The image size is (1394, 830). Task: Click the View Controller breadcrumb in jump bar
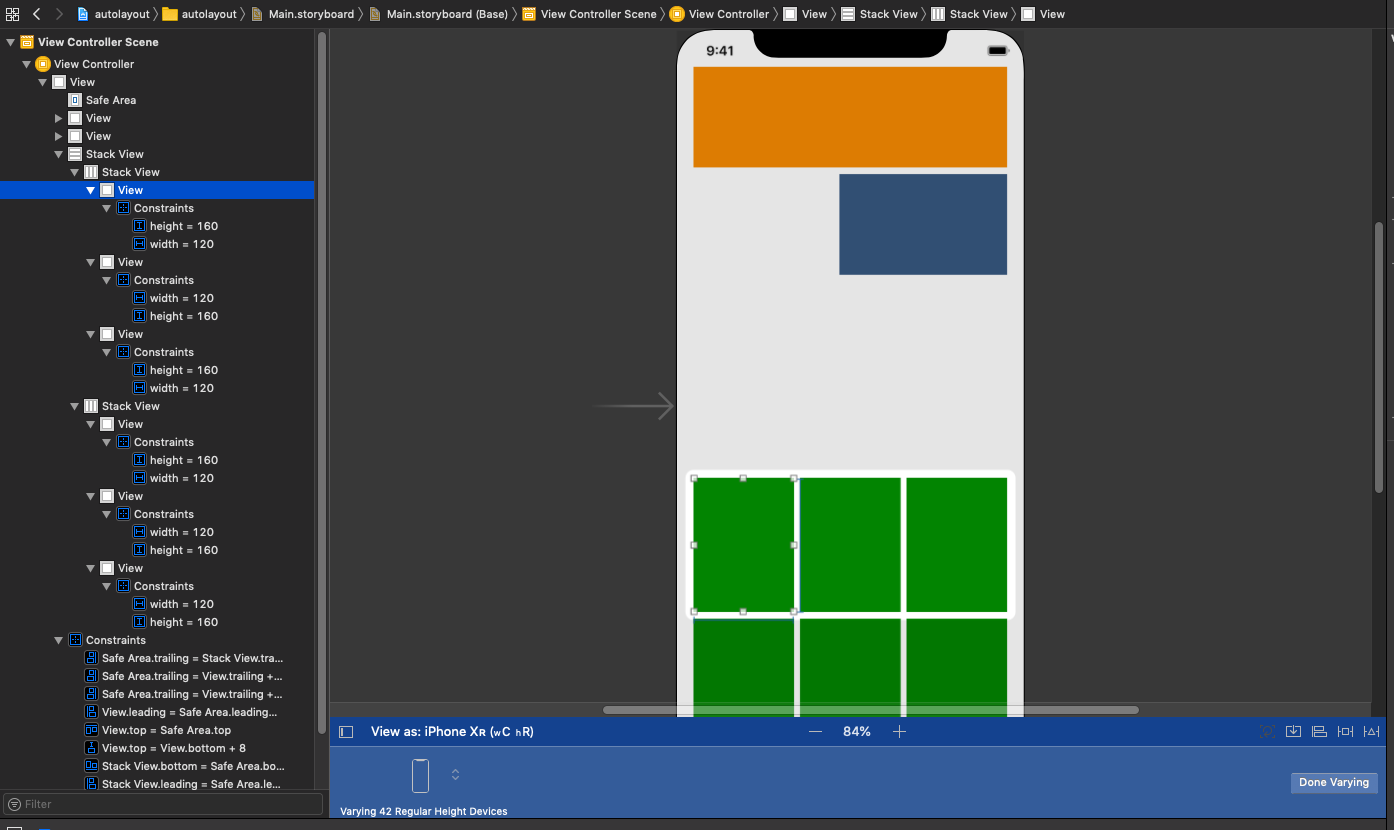719,14
